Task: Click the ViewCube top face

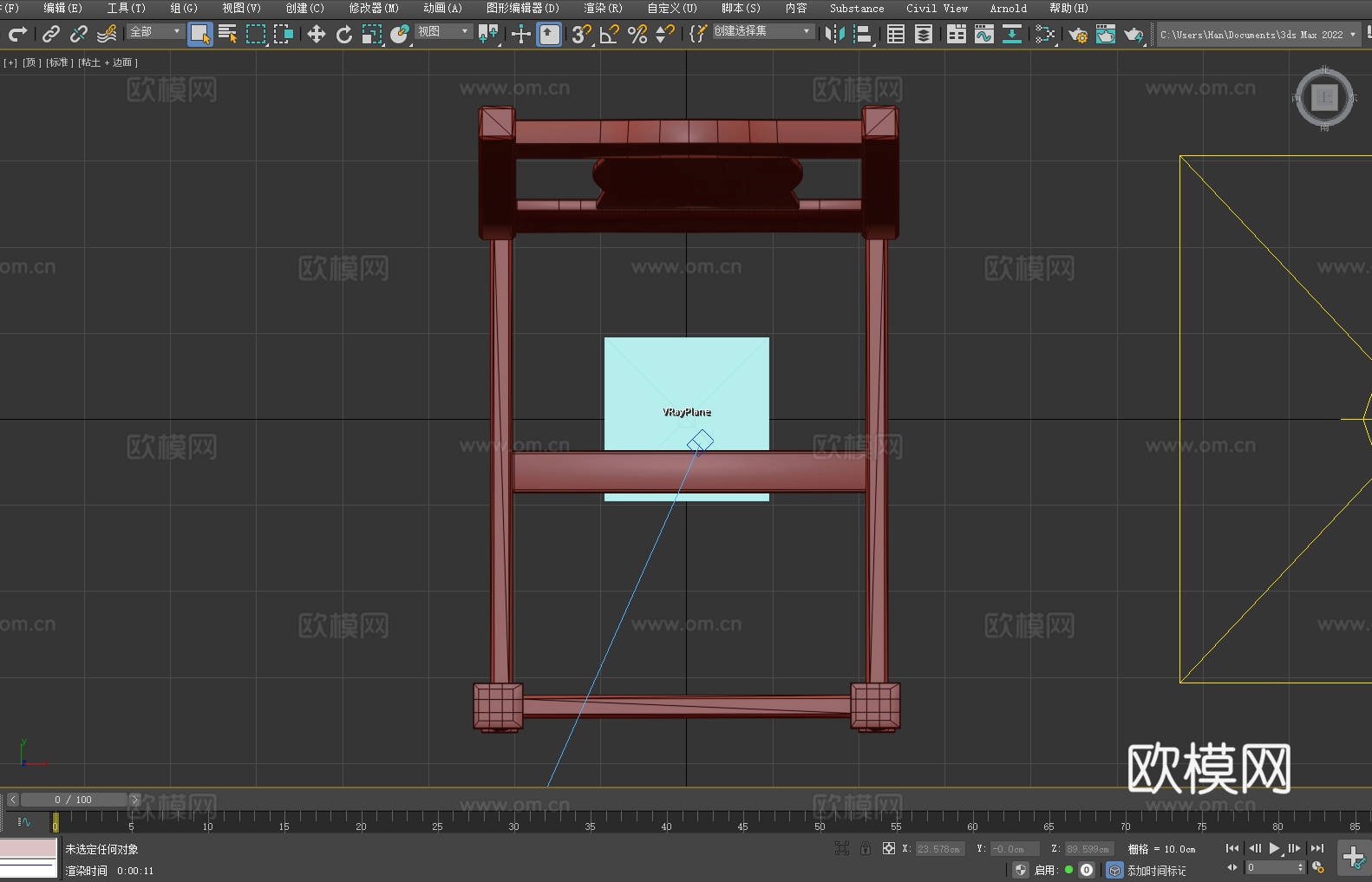Action: (1324, 97)
